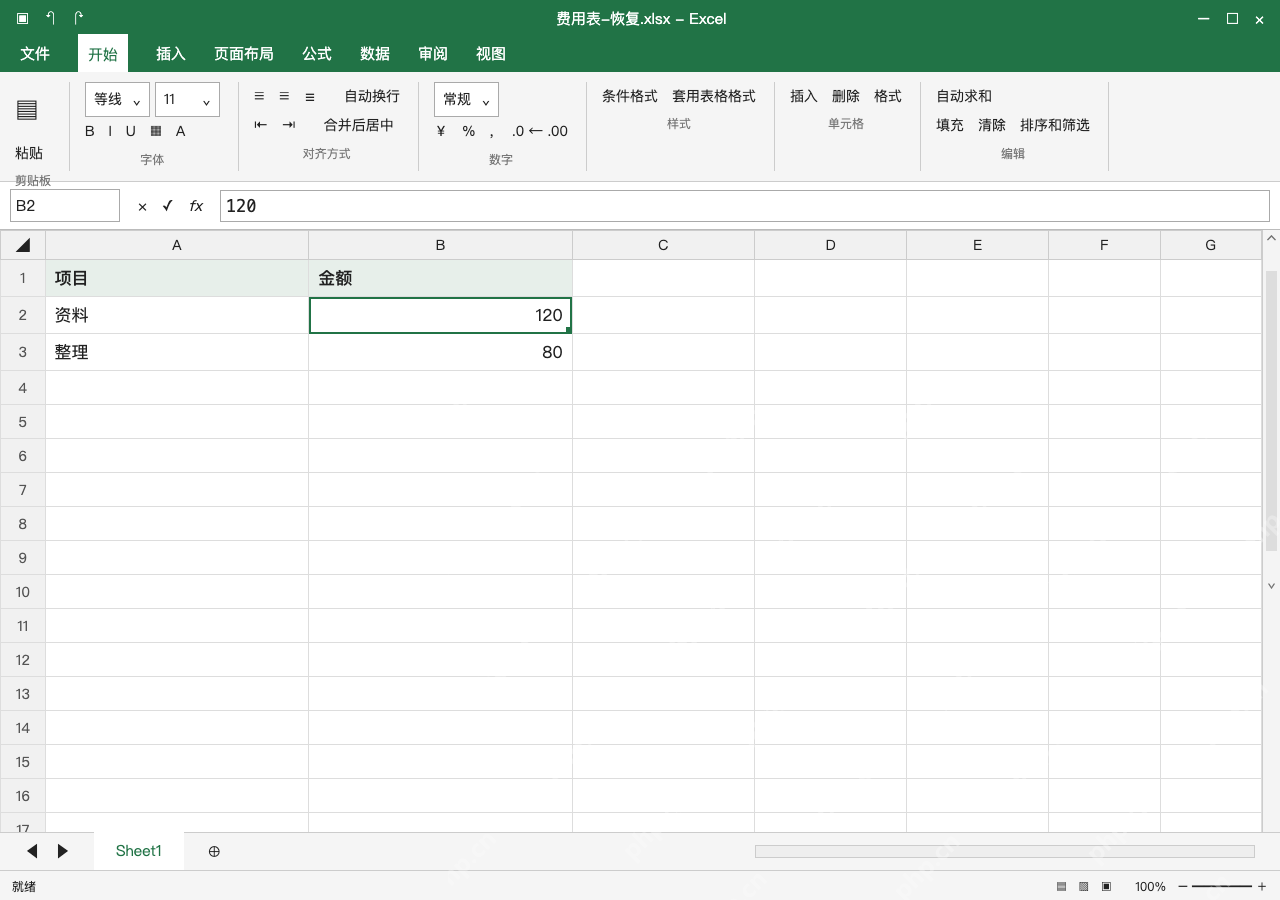
Task: Click the save icon in title bar
Action: 23,18
